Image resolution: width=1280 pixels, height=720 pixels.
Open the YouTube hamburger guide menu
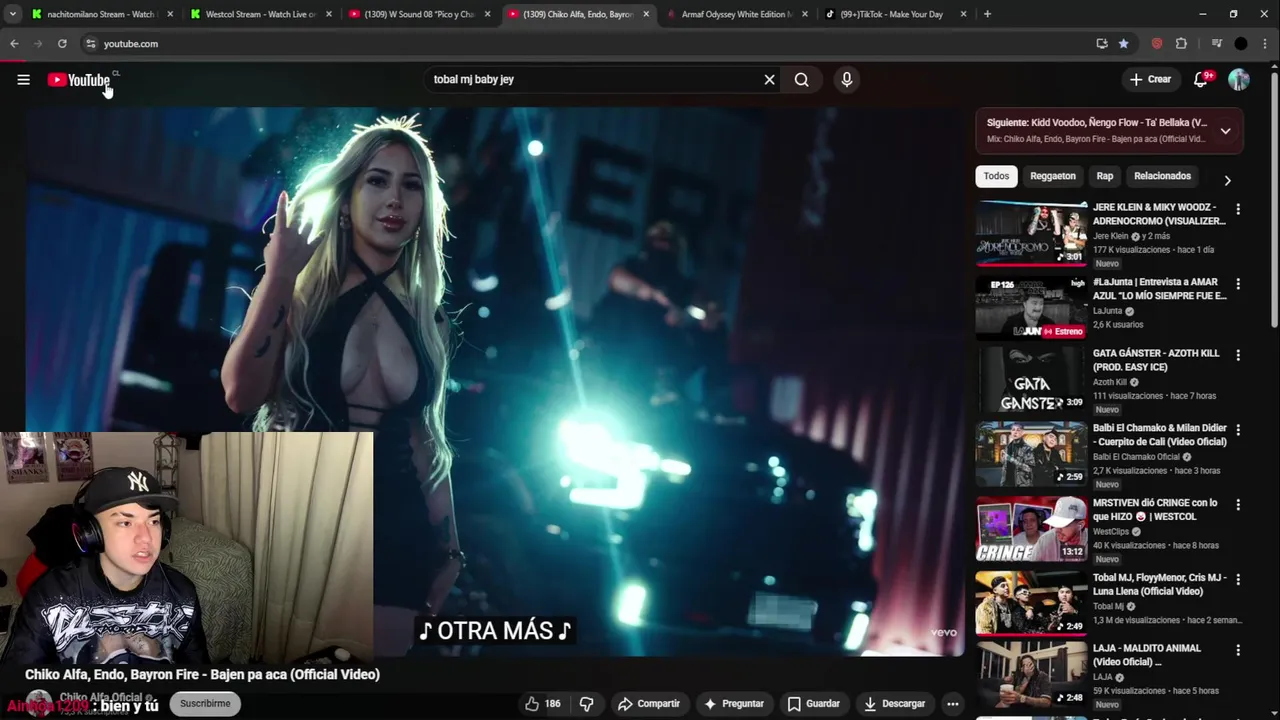tap(23, 80)
